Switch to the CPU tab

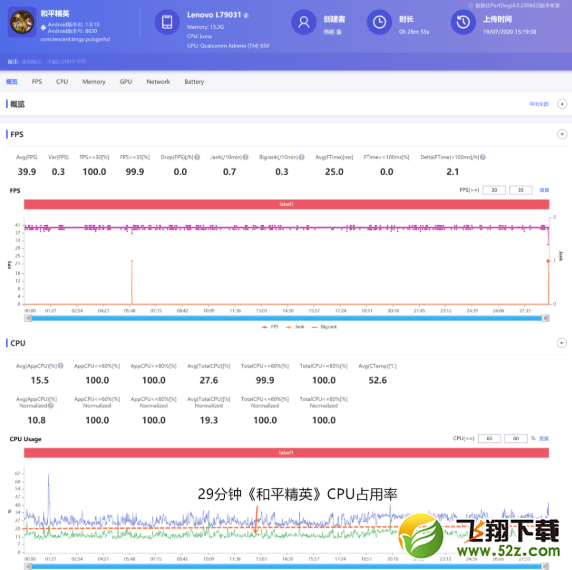pyautogui.click(x=62, y=82)
